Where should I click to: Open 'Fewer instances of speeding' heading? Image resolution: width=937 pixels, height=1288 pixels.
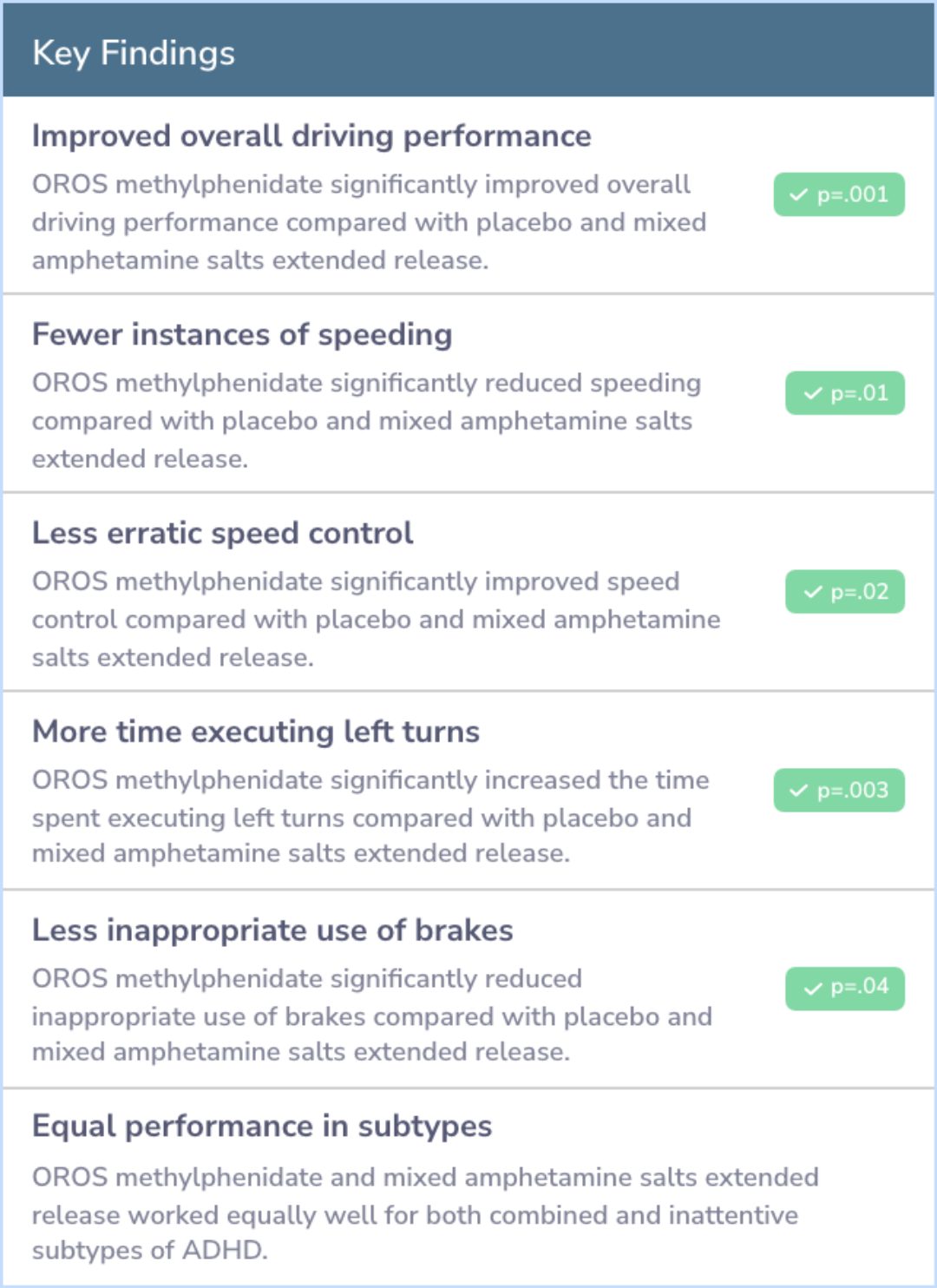point(242,335)
